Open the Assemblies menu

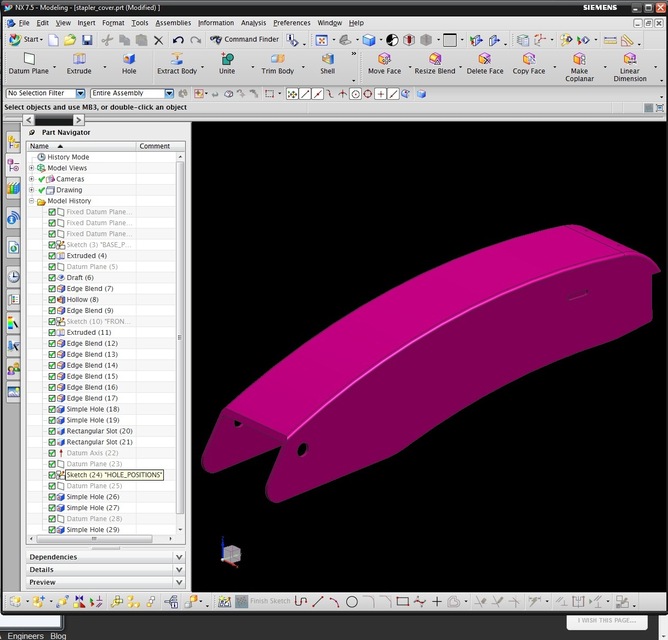click(173, 23)
